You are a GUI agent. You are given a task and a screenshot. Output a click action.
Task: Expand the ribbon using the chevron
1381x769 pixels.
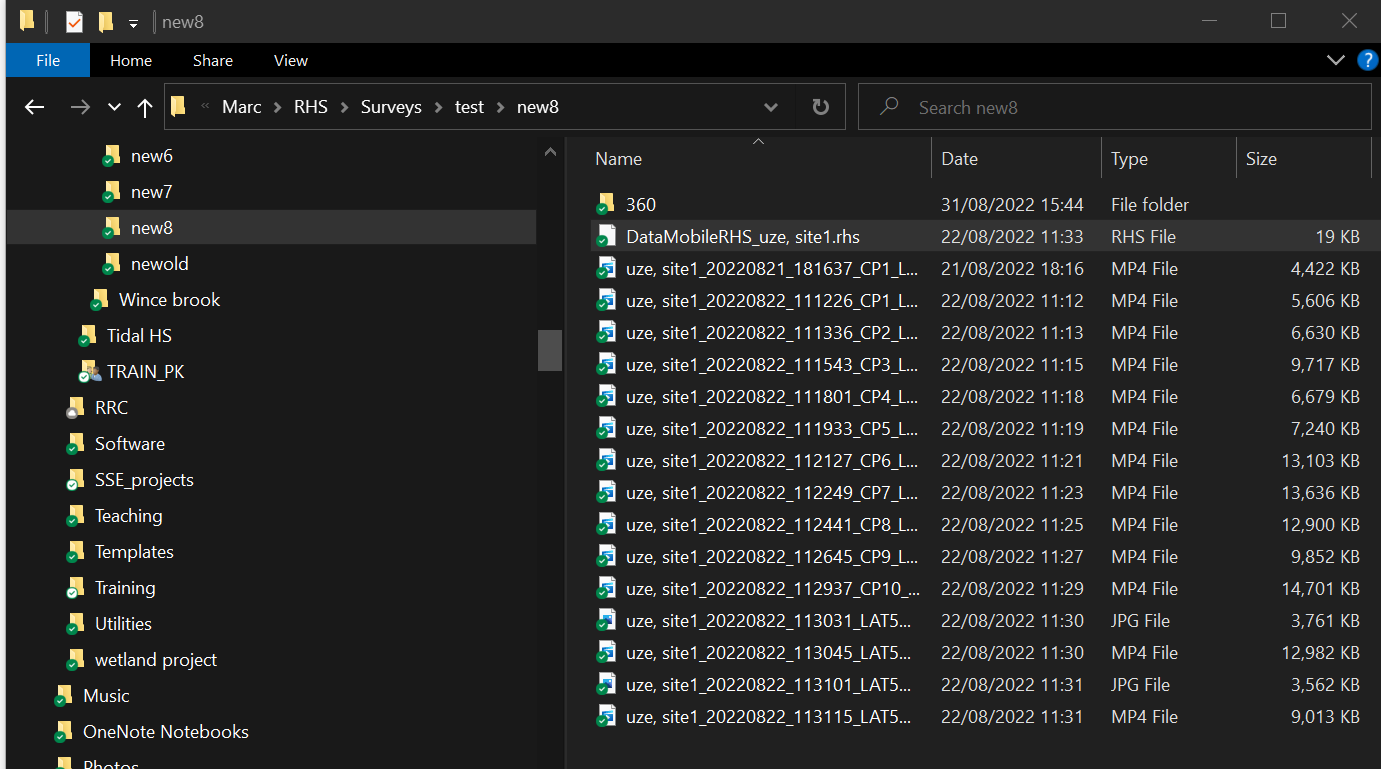1335,60
